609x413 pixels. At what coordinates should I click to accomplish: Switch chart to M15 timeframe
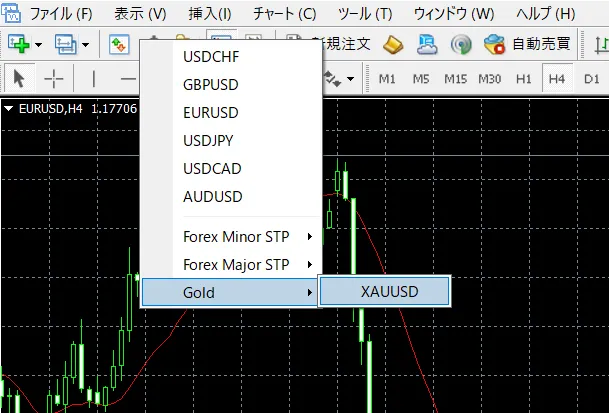click(x=455, y=78)
